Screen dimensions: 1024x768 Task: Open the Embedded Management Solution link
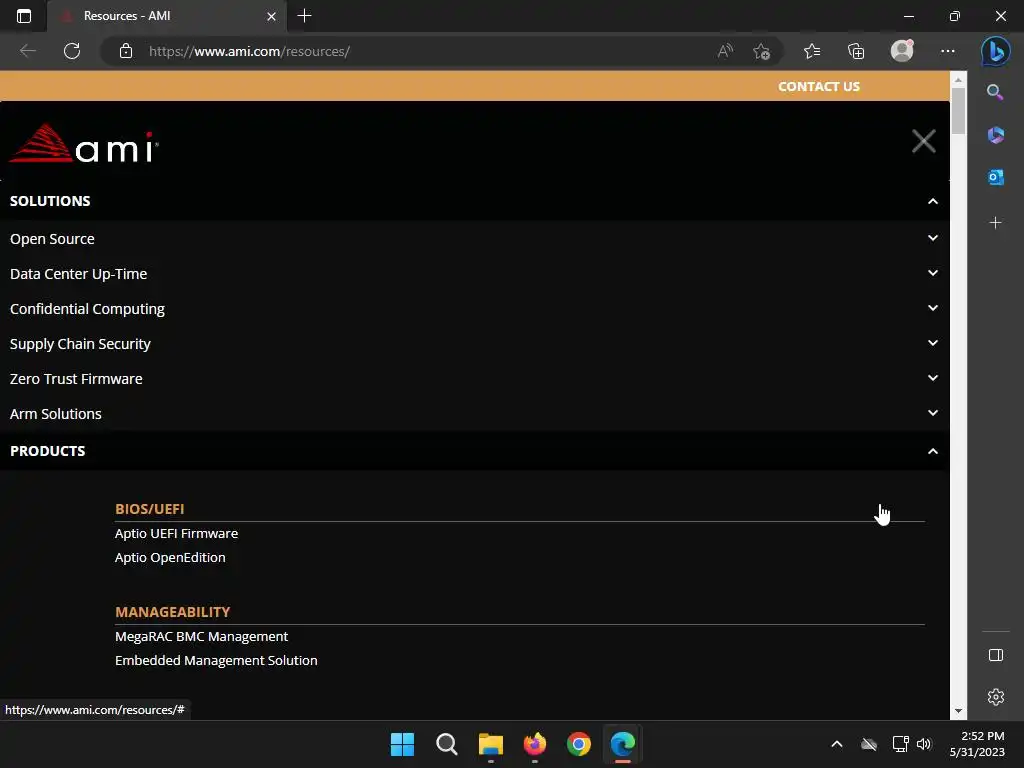(216, 661)
